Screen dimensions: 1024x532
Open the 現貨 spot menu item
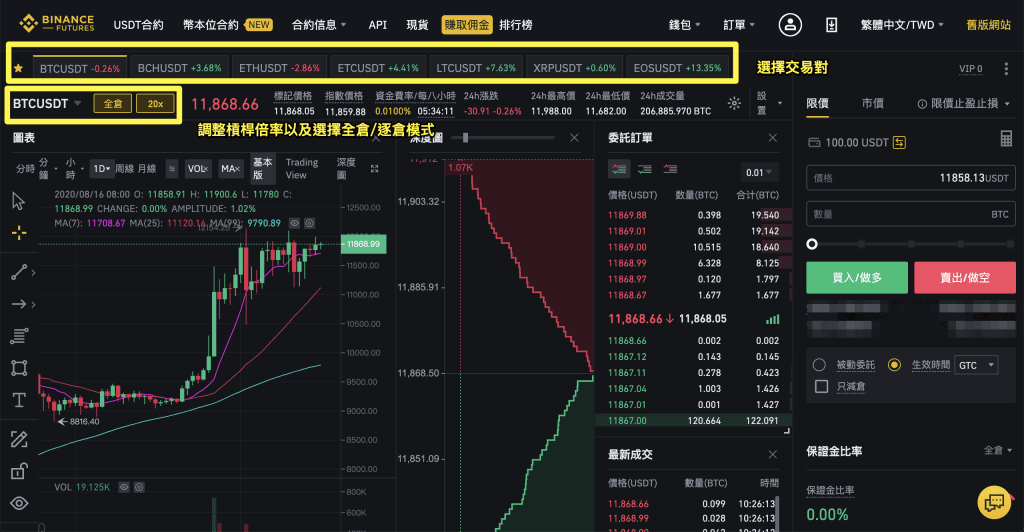417,25
